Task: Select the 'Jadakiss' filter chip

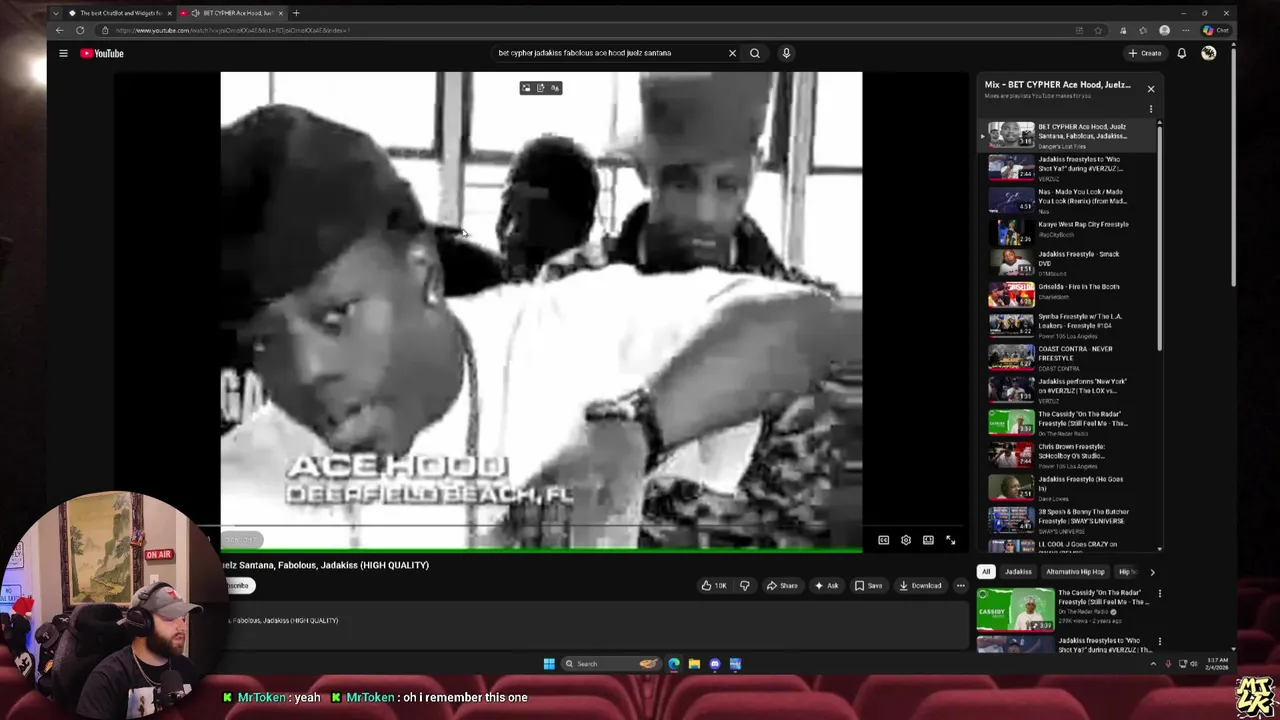Action: click(1018, 572)
